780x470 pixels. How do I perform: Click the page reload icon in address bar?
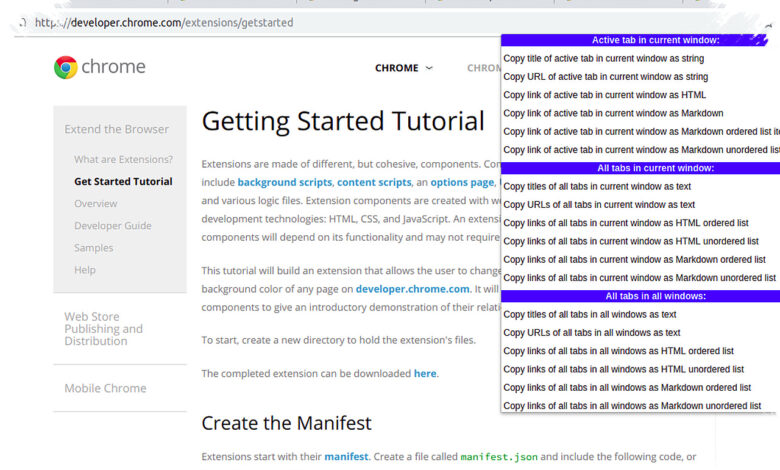[x=22, y=23]
